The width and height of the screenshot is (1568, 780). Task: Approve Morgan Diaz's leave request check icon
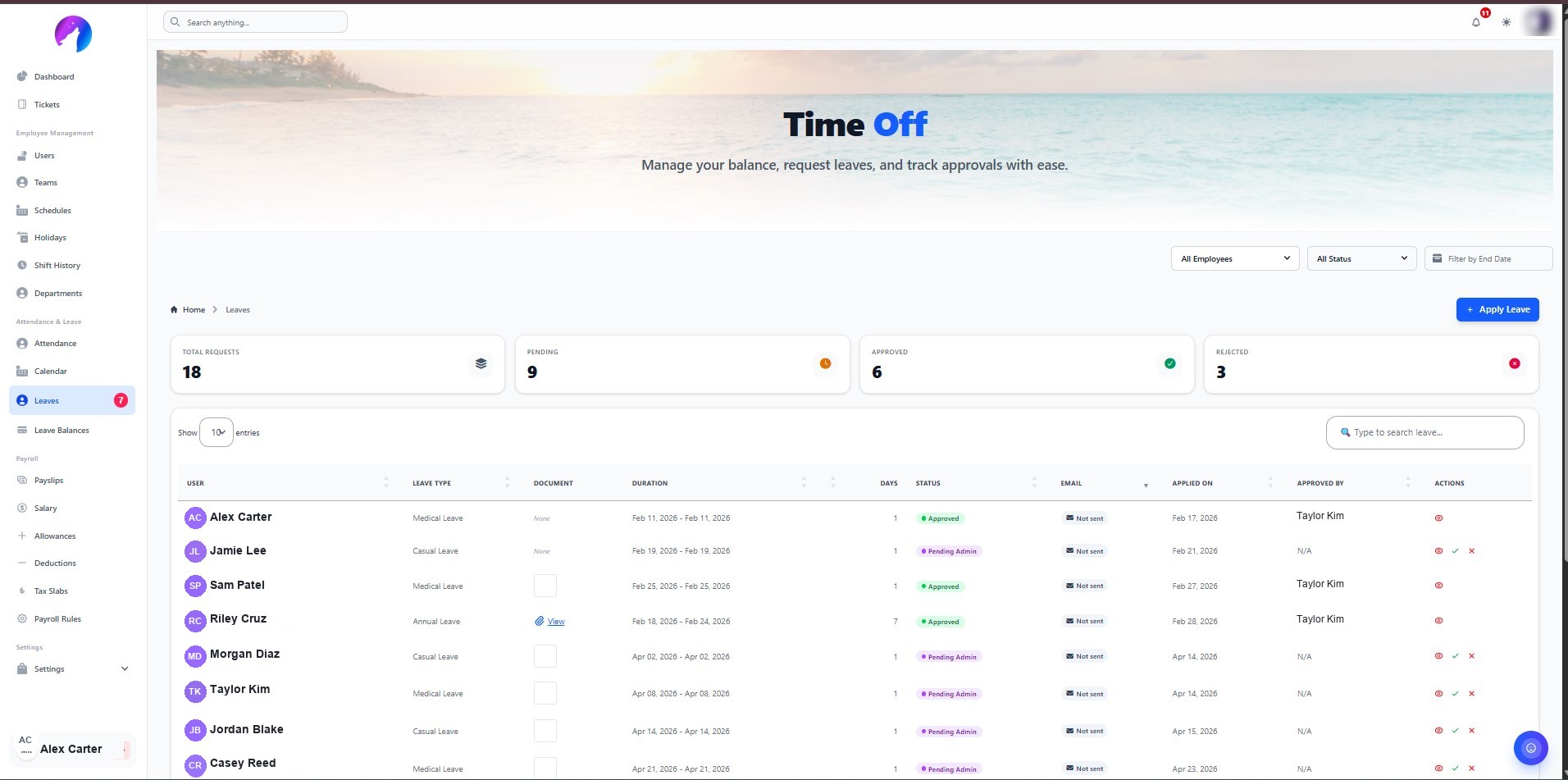click(1455, 656)
